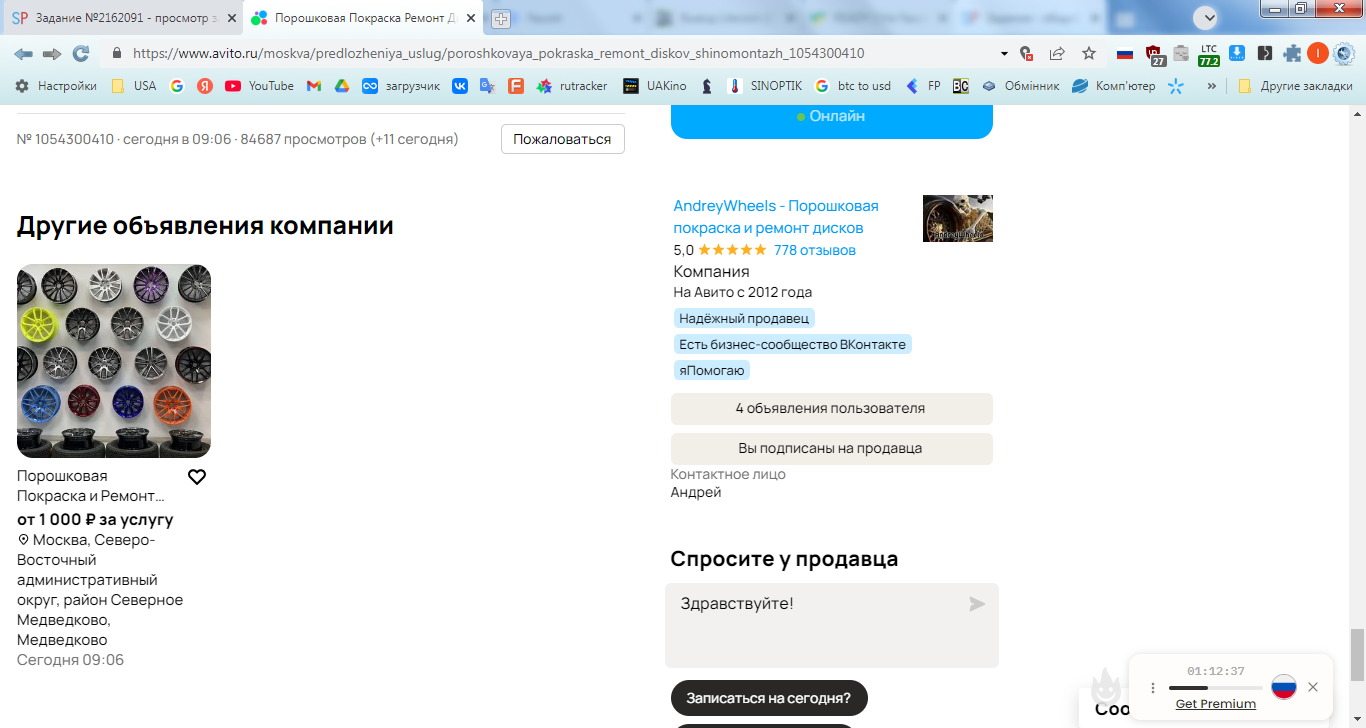Image resolution: width=1366 pixels, height=728 pixels.
Task: Open the Другие закладки folder
Action: coord(1295,86)
